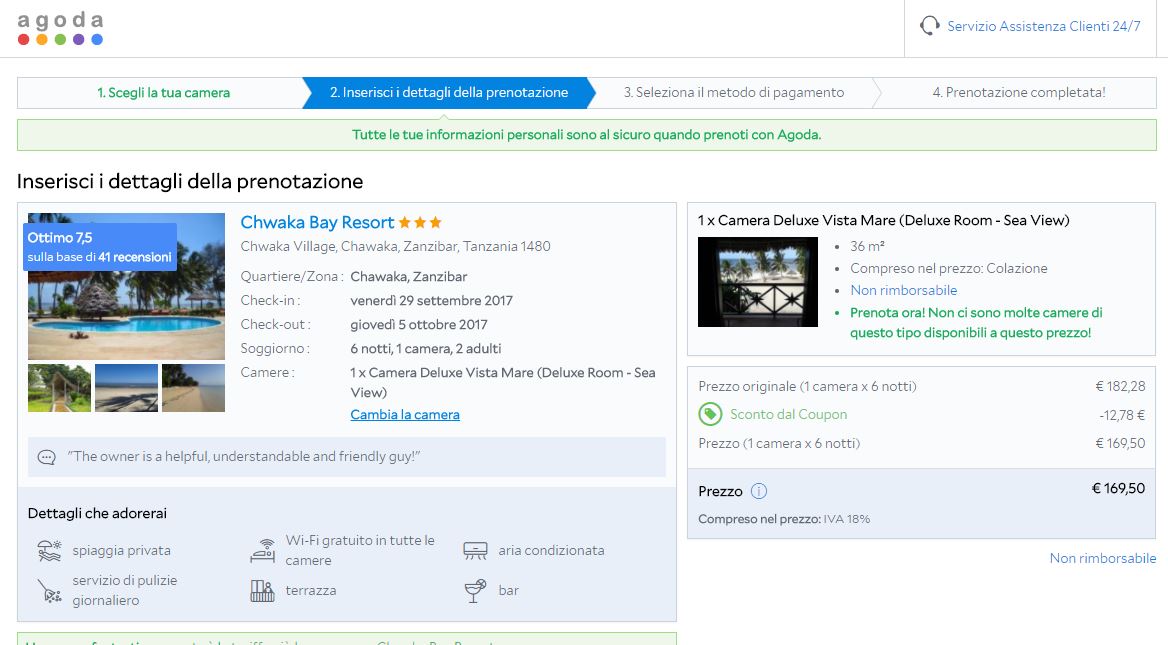Click the green secure information banner

coord(586,135)
